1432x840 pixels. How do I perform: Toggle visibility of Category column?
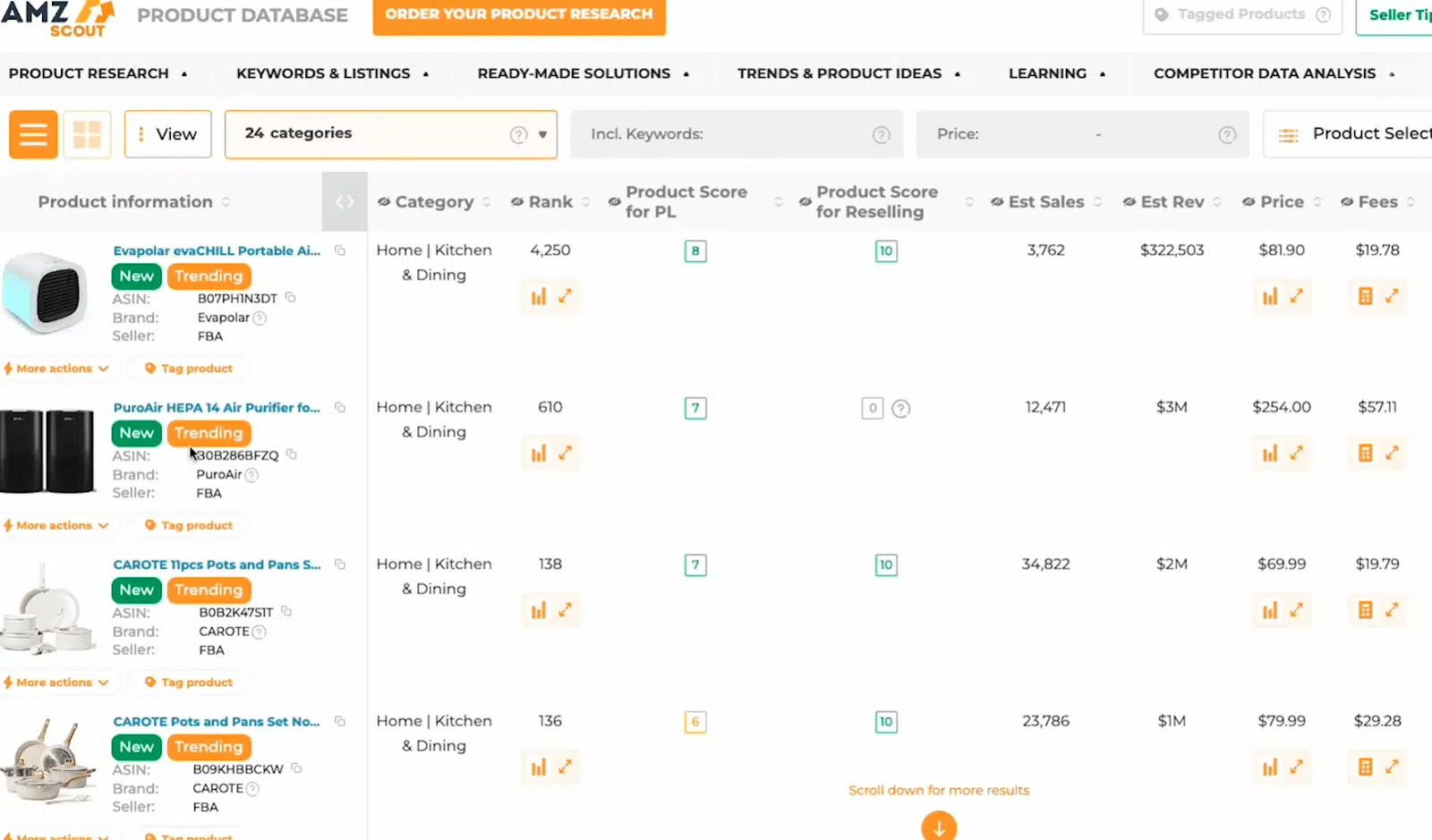pyautogui.click(x=384, y=202)
